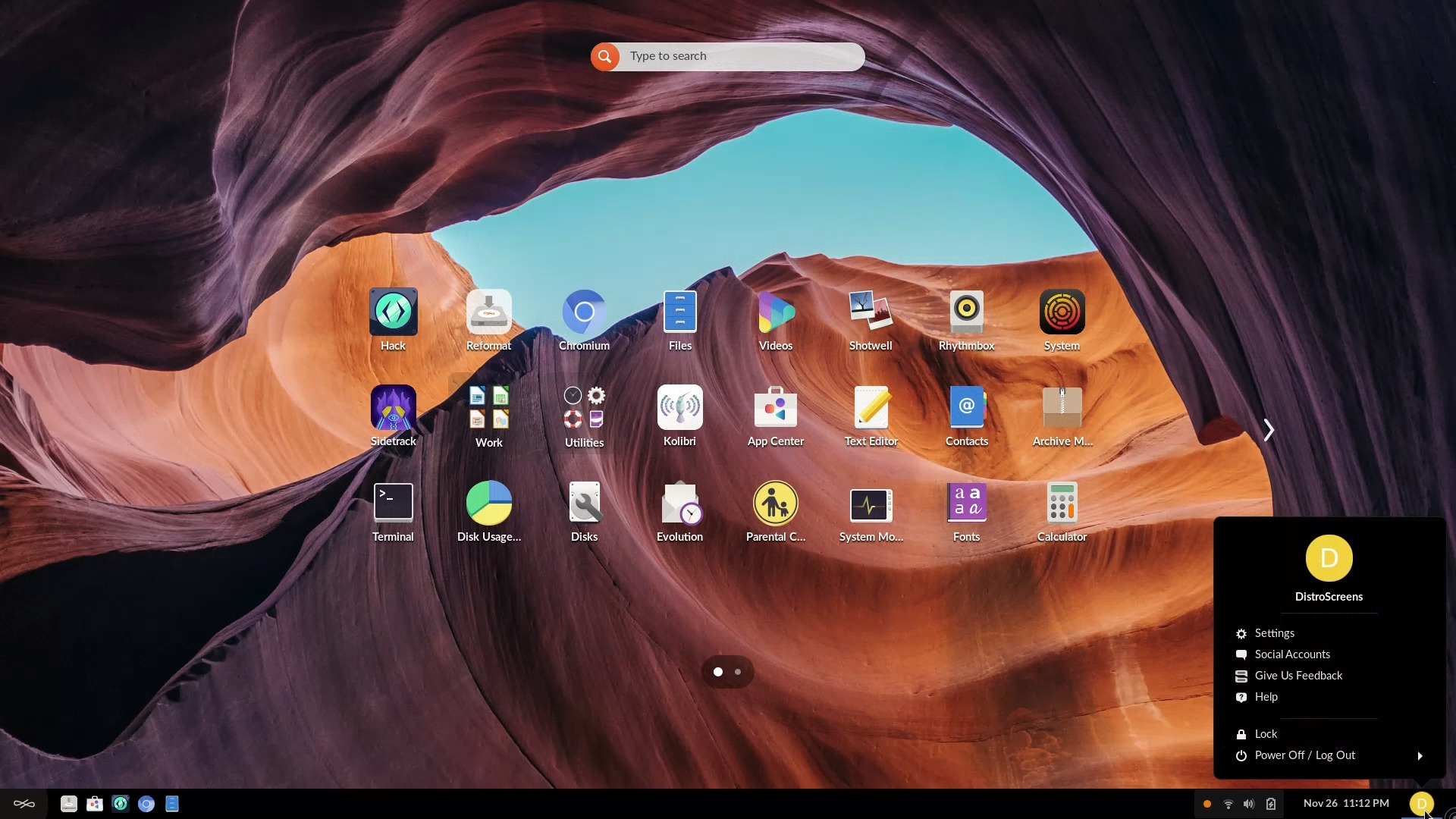Launch the Disk Usage Analyzer
Image resolution: width=1456 pixels, height=819 pixels.
(488, 504)
